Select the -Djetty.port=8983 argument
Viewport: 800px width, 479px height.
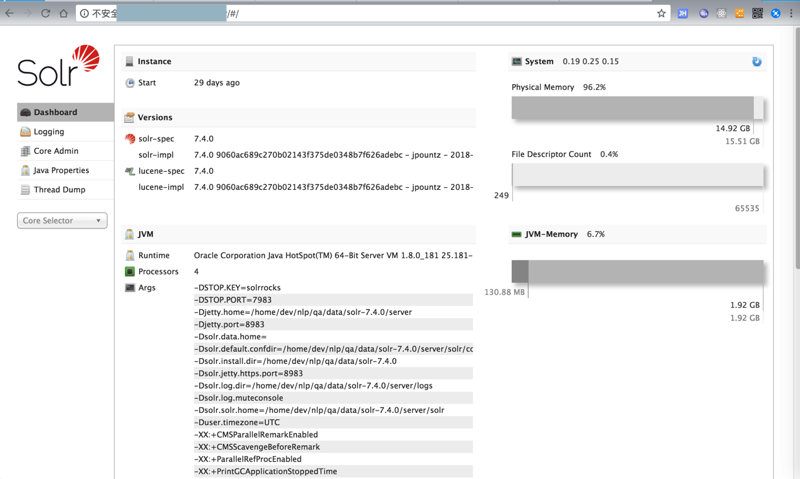pyautogui.click(x=229, y=324)
